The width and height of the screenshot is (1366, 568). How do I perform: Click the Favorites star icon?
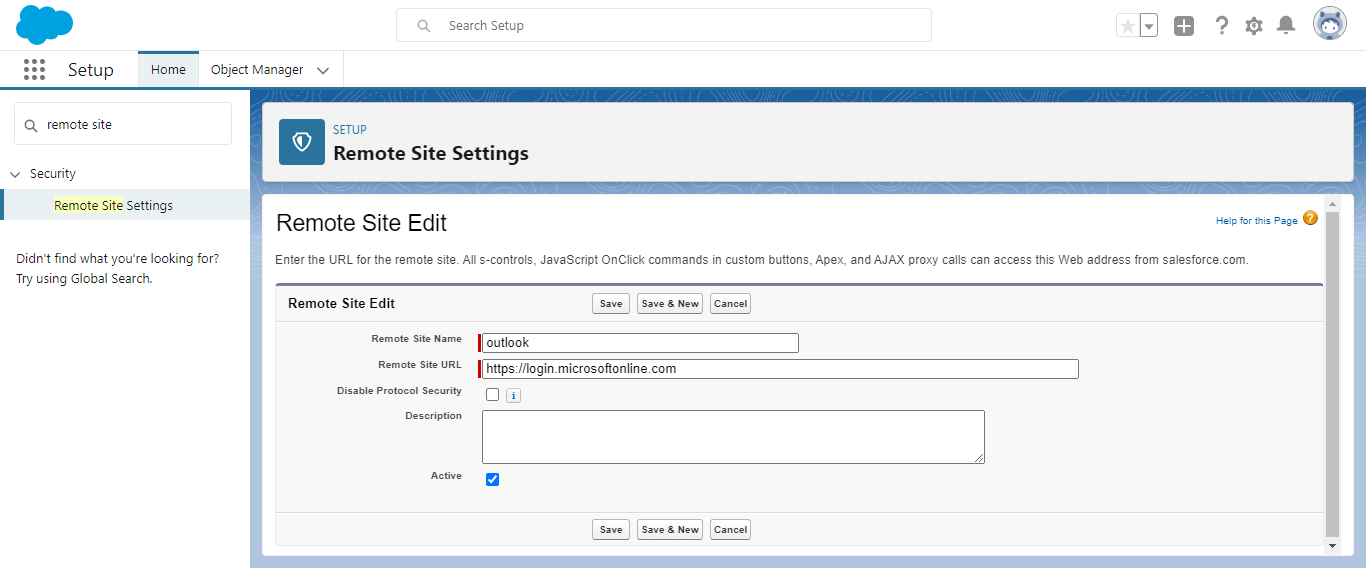(1128, 26)
